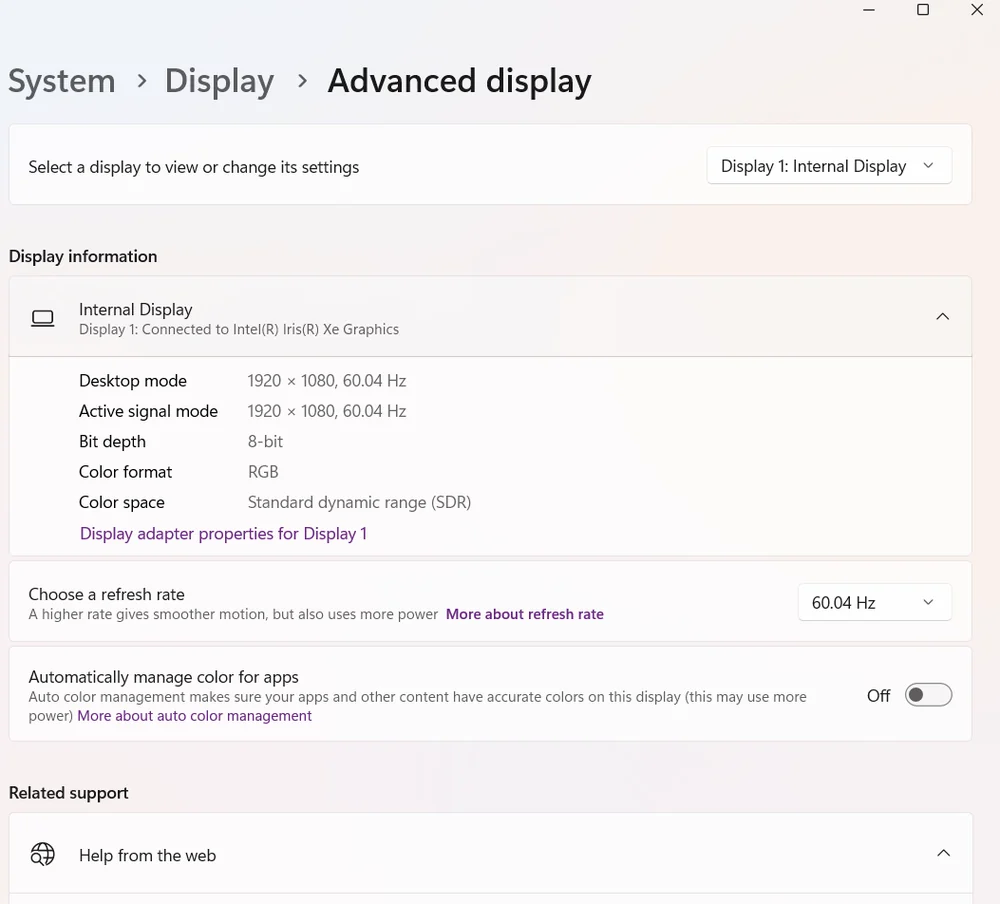Open More about refresh rate link
Screen dimensions: 1000x904
point(524,614)
